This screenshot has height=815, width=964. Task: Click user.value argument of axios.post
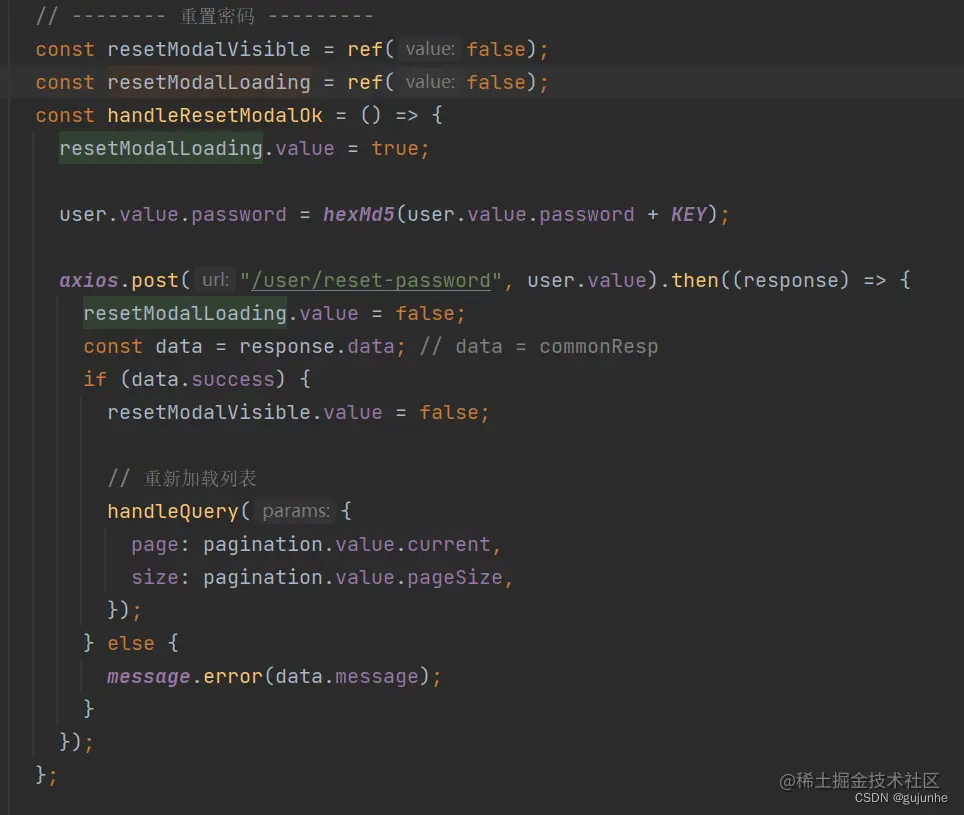[587, 280]
